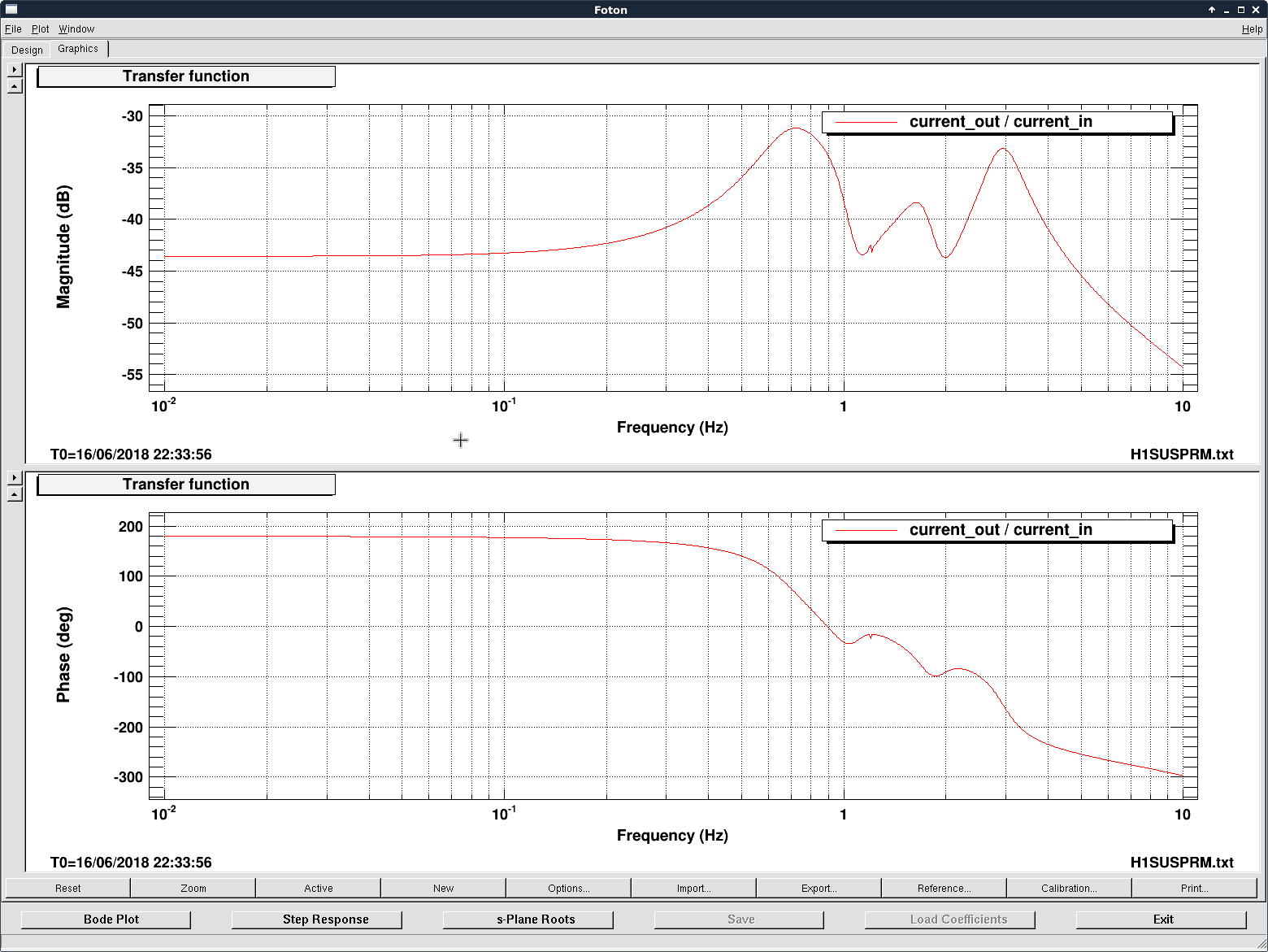The image size is (1268, 952).
Task: Select the Graphics tab
Action: (x=78, y=49)
